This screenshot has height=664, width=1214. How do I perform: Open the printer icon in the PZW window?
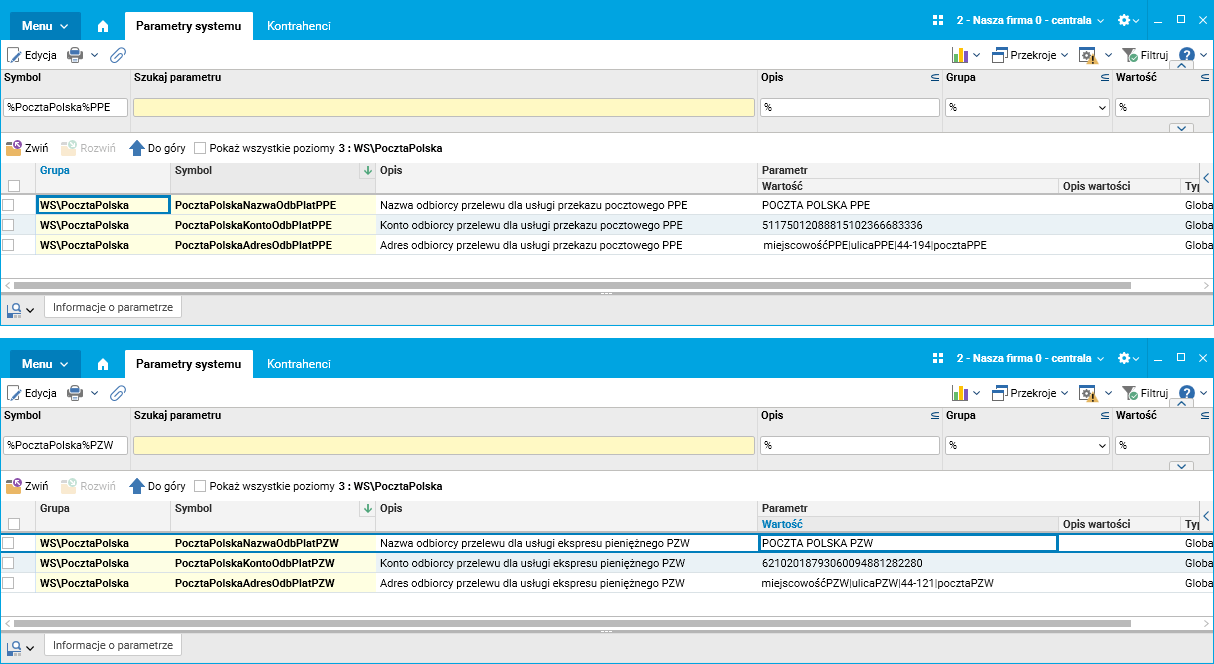pyautogui.click(x=75, y=393)
